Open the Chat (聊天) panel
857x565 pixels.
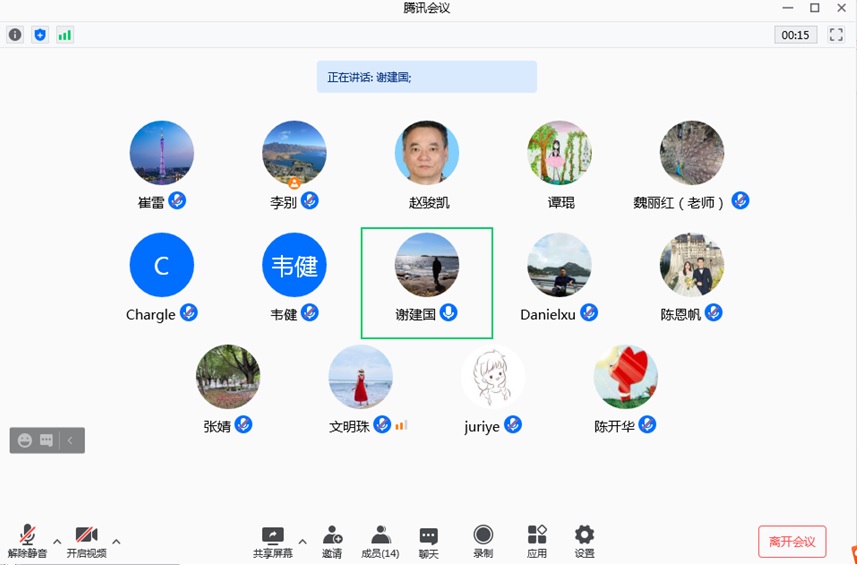428,541
